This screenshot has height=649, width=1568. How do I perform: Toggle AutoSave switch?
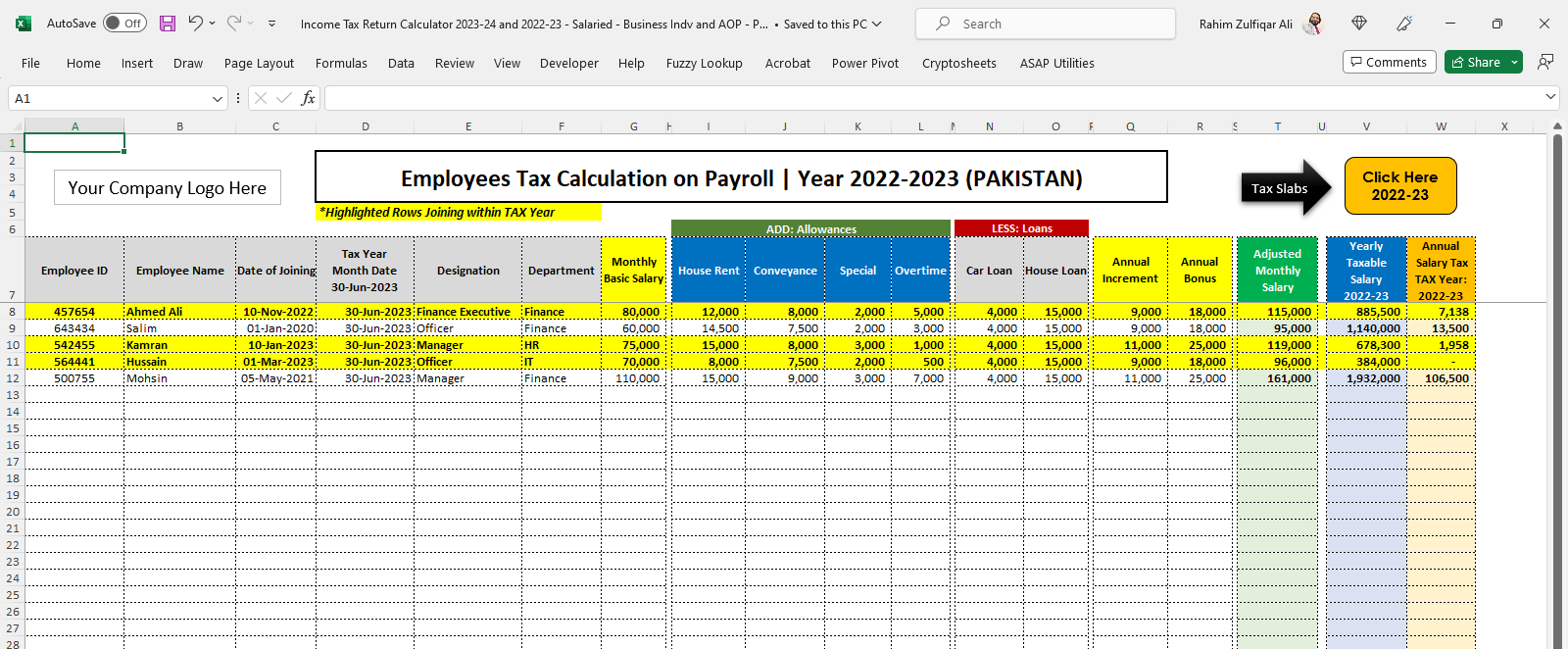[x=124, y=24]
